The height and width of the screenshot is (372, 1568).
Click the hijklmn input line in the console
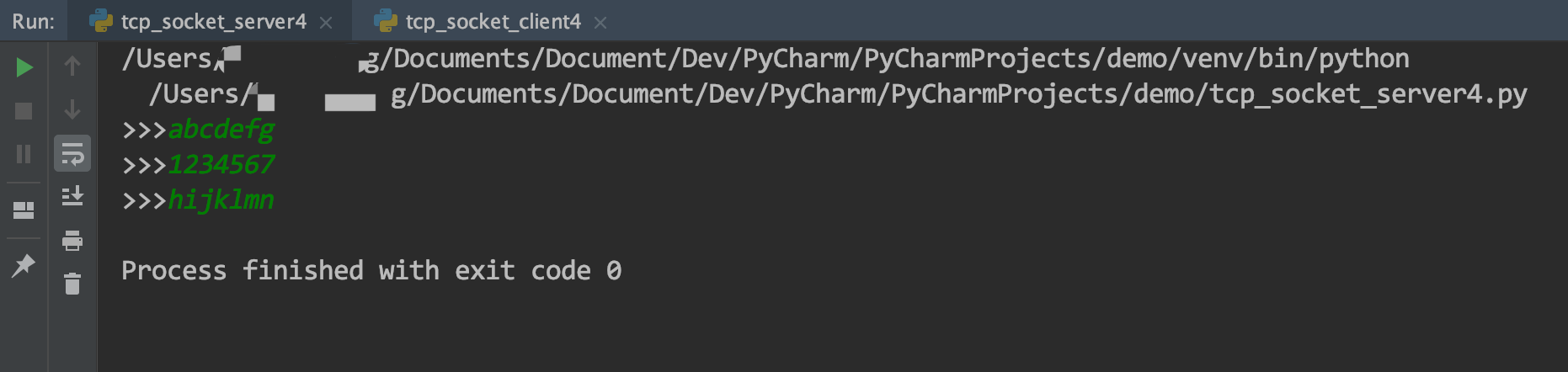tap(199, 200)
